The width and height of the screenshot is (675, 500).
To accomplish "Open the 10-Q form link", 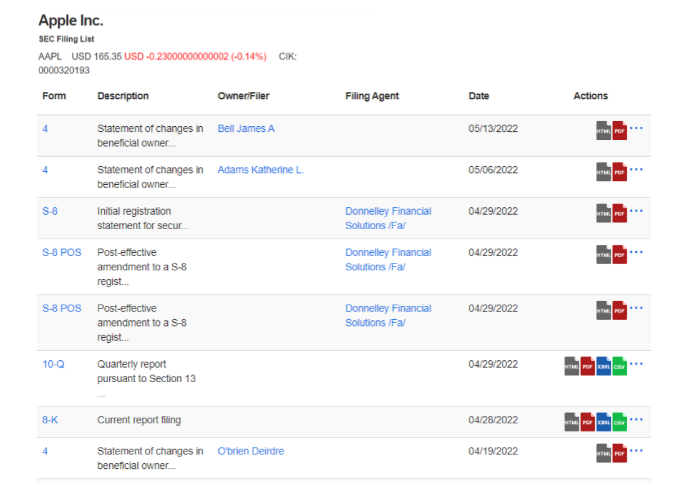I will tap(53, 365).
